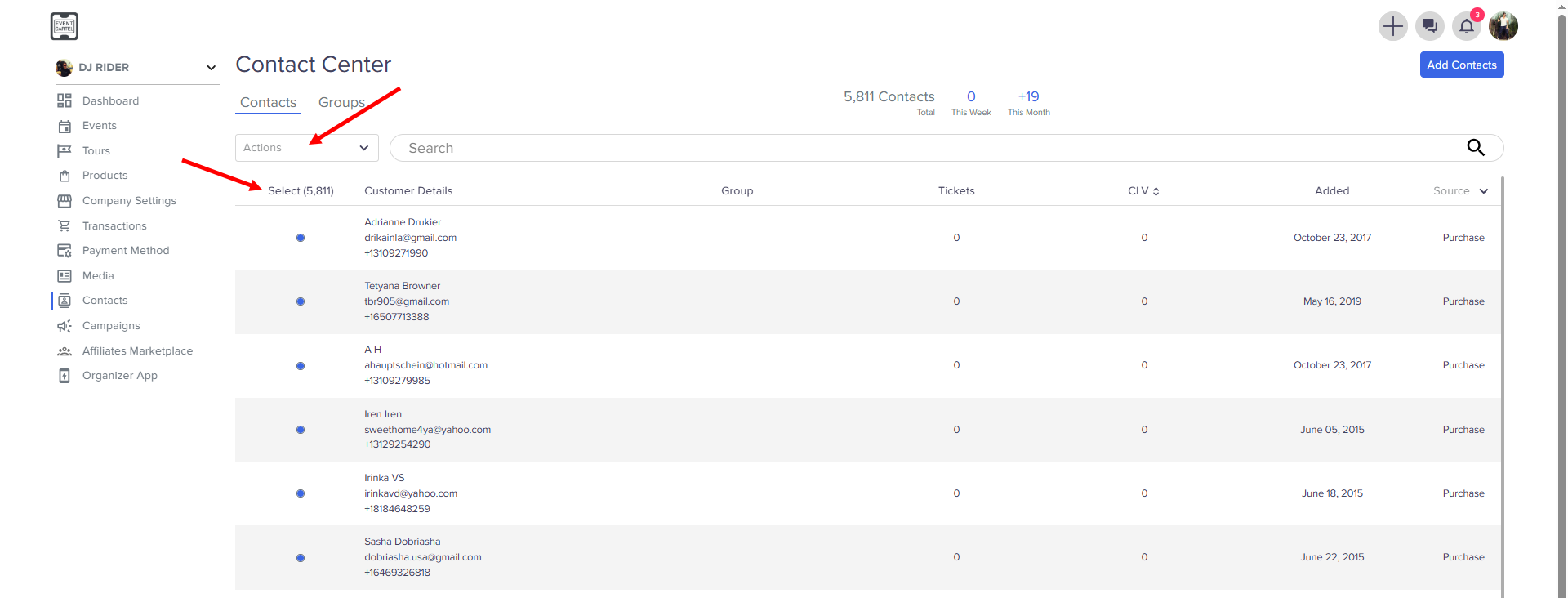Open Affiliates Marketplace menu item
Screen dimensions: 1568x598
[x=137, y=351]
